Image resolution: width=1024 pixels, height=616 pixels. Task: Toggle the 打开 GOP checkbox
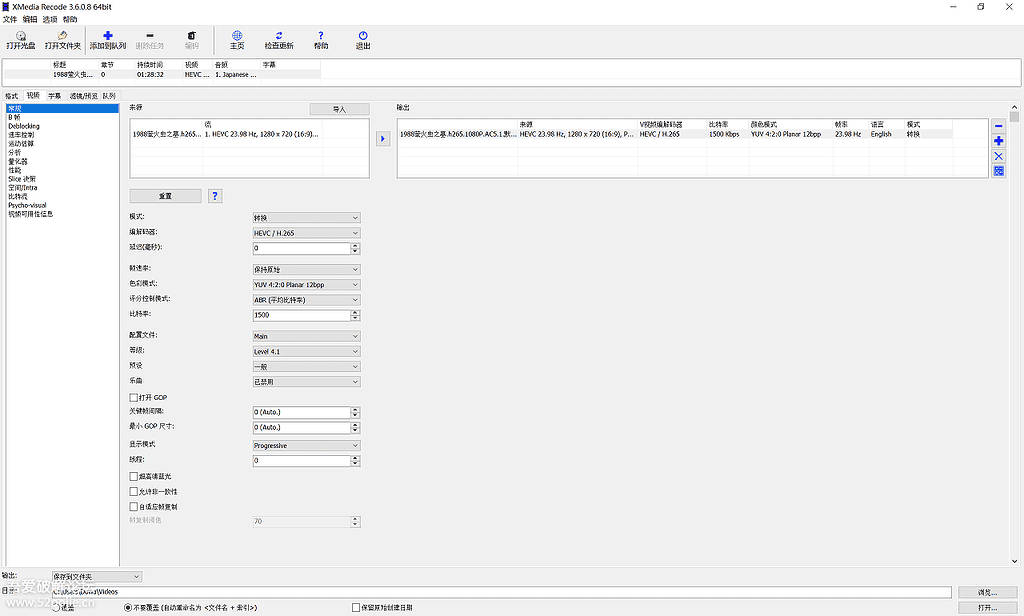(133, 397)
